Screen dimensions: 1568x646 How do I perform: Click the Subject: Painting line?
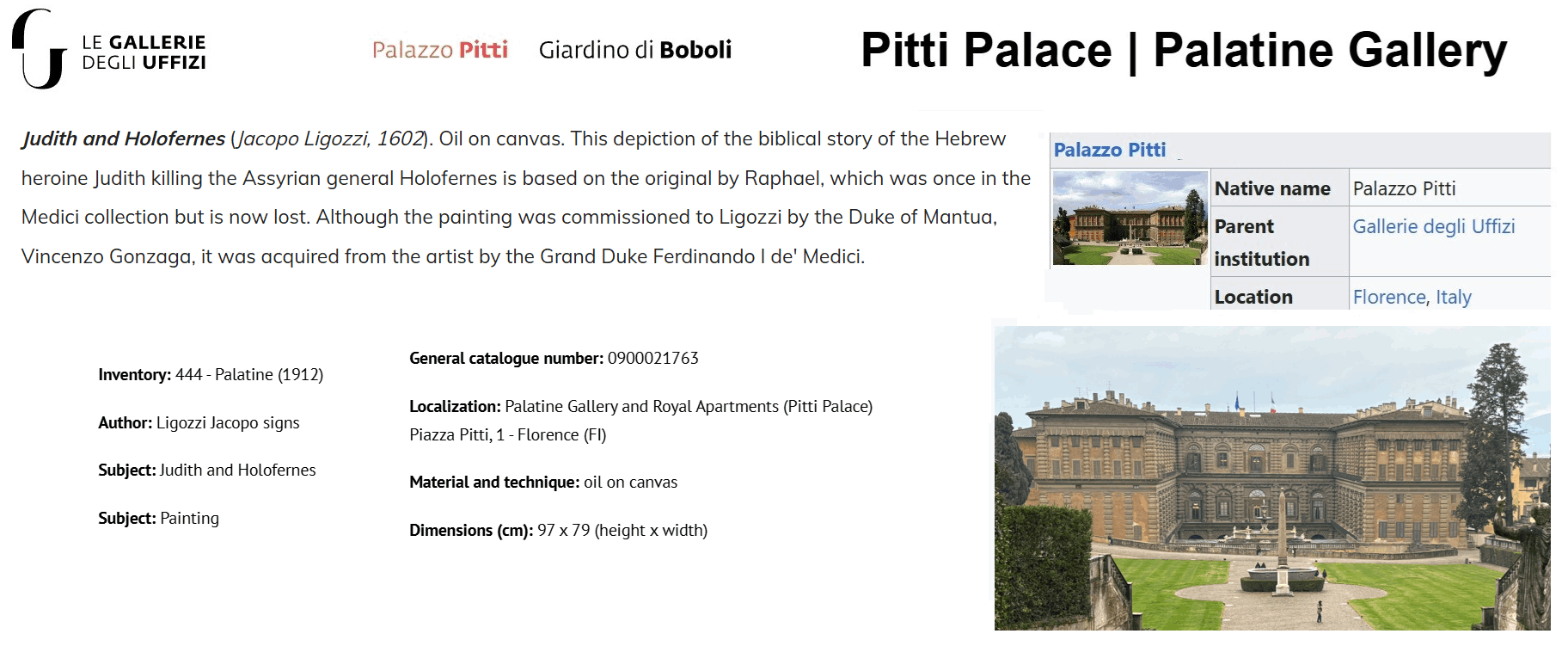158,519
